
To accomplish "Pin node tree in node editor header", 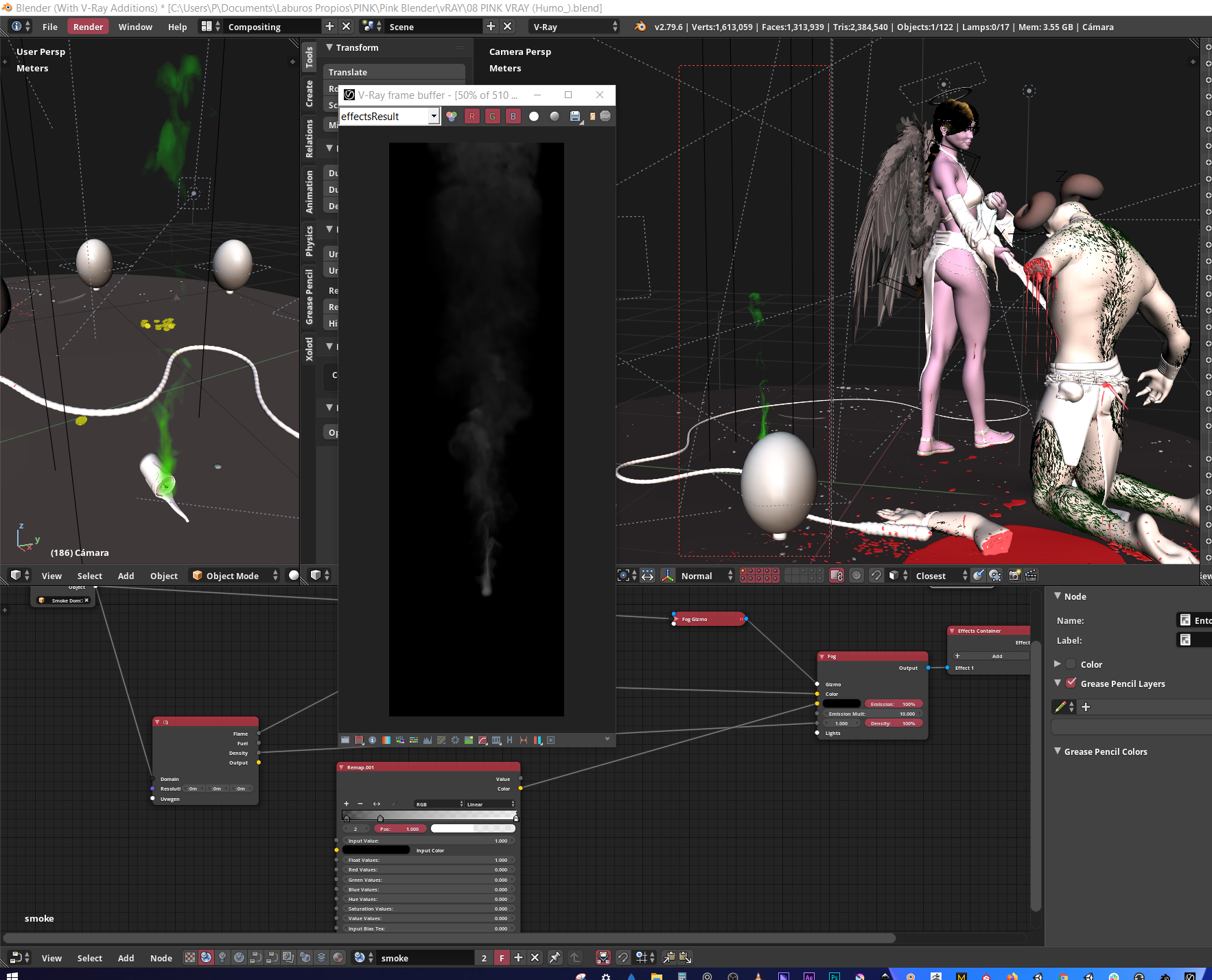I will tap(555, 957).
